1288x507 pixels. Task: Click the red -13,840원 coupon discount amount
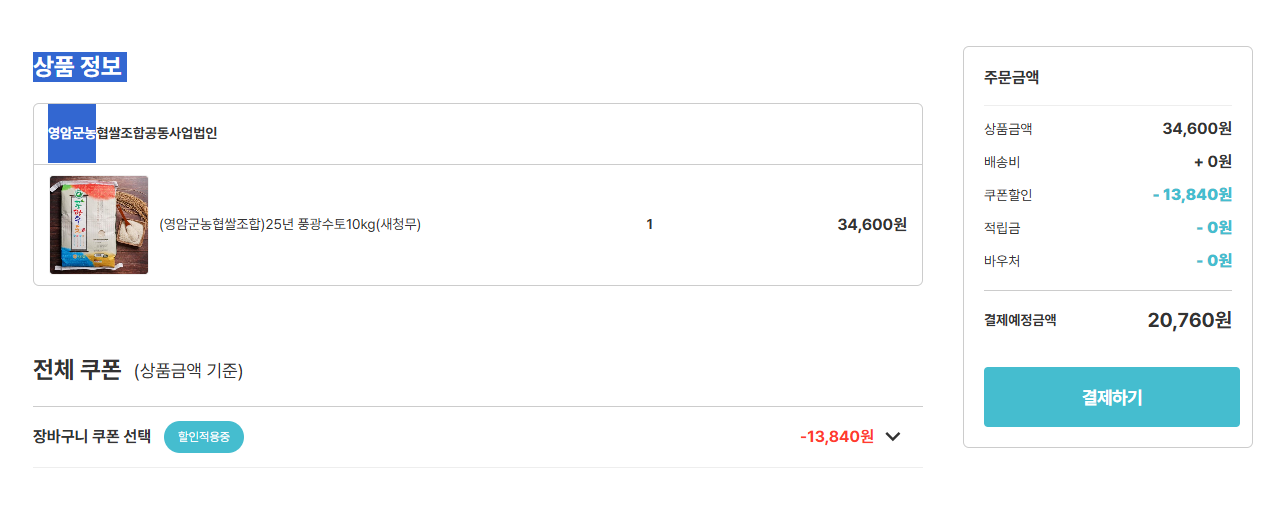pyautogui.click(x=836, y=437)
